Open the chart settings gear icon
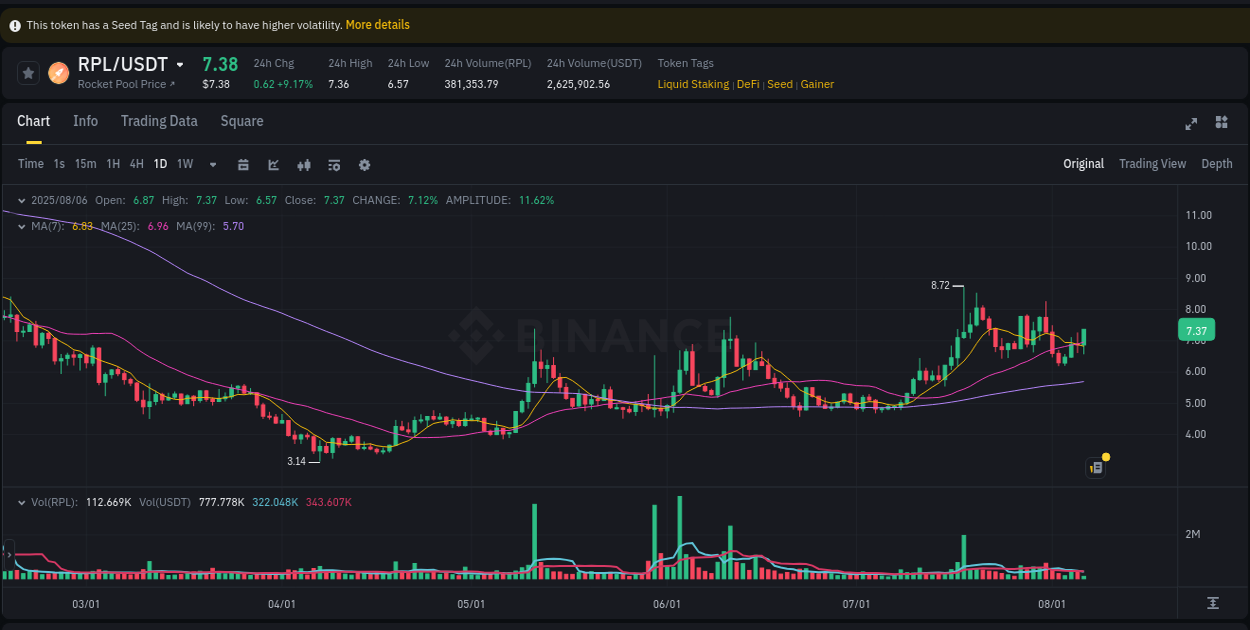The width and height of the screenshot is (1250, 630). (364, 164)
